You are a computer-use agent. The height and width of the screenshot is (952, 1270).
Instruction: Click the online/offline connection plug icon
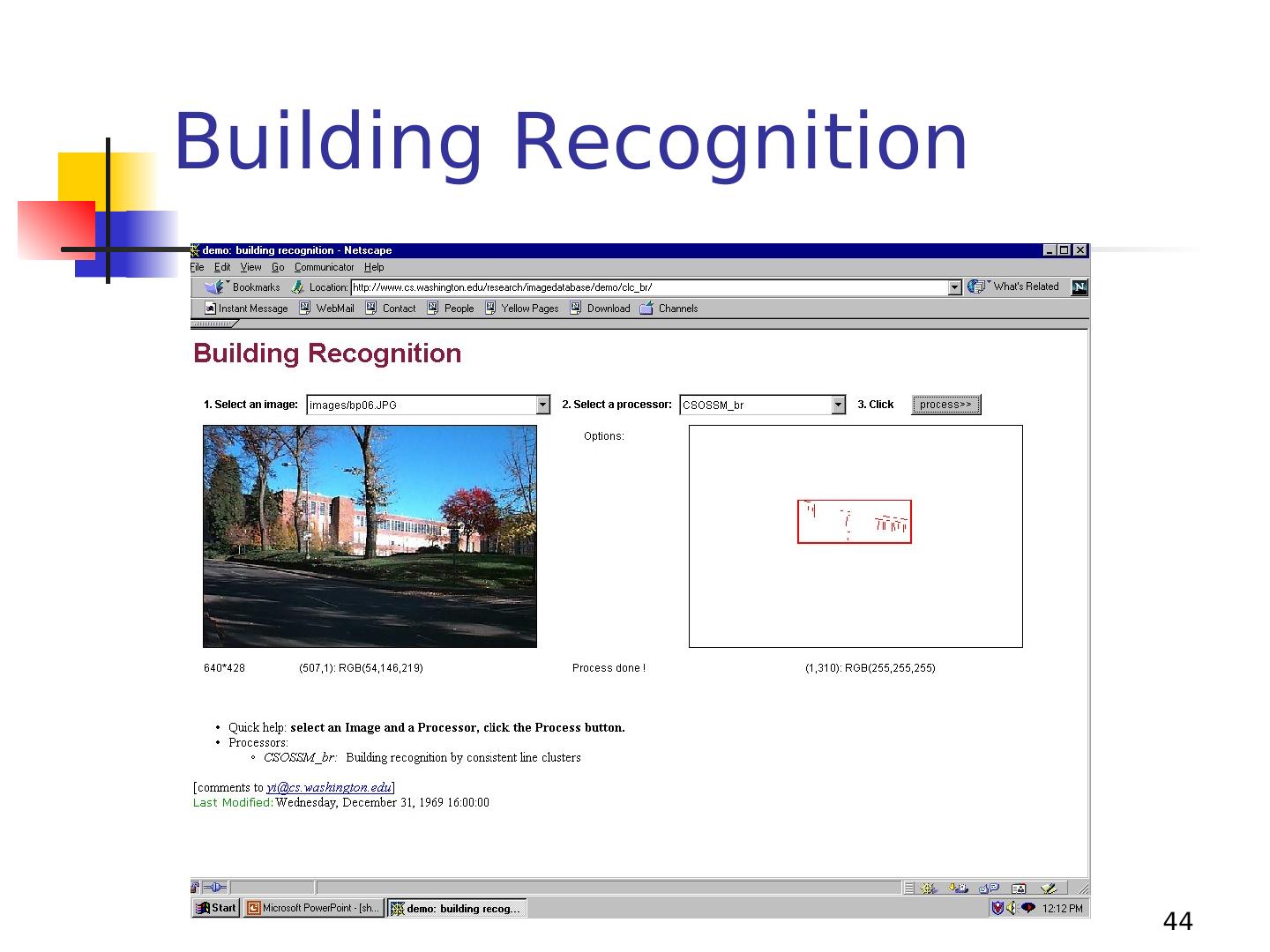tap(216, 888)
